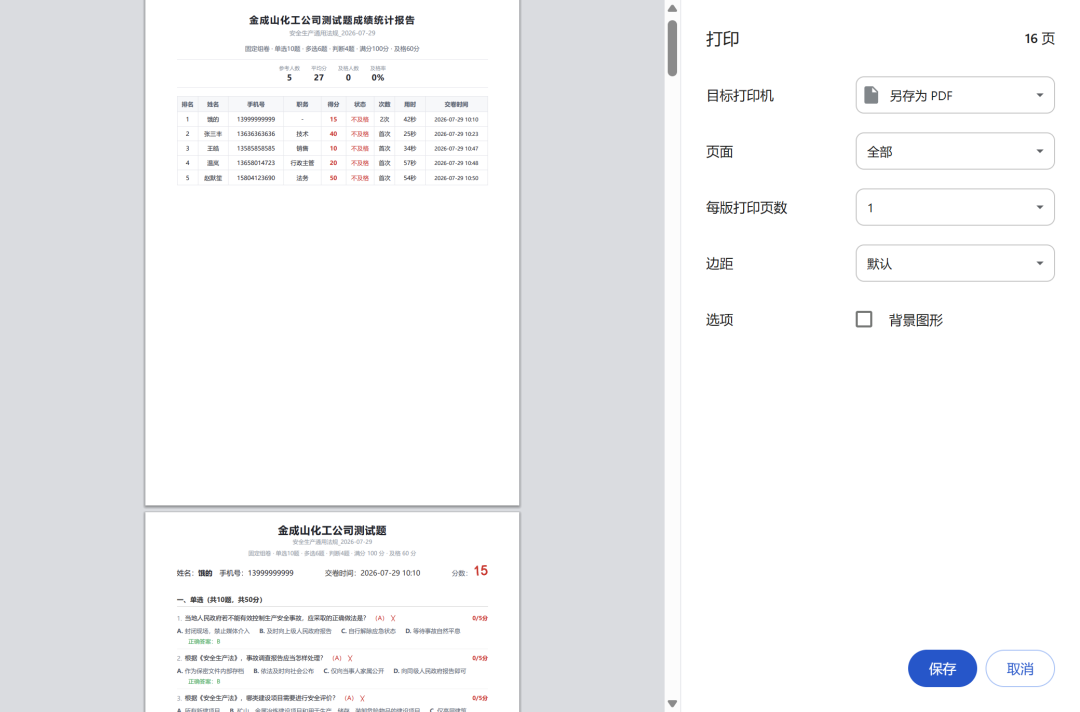Image resolution: width=1080 pixels, height=712 pixels.
Task: Click the 取消 cancel button
Action: (x=1019, y=669)
